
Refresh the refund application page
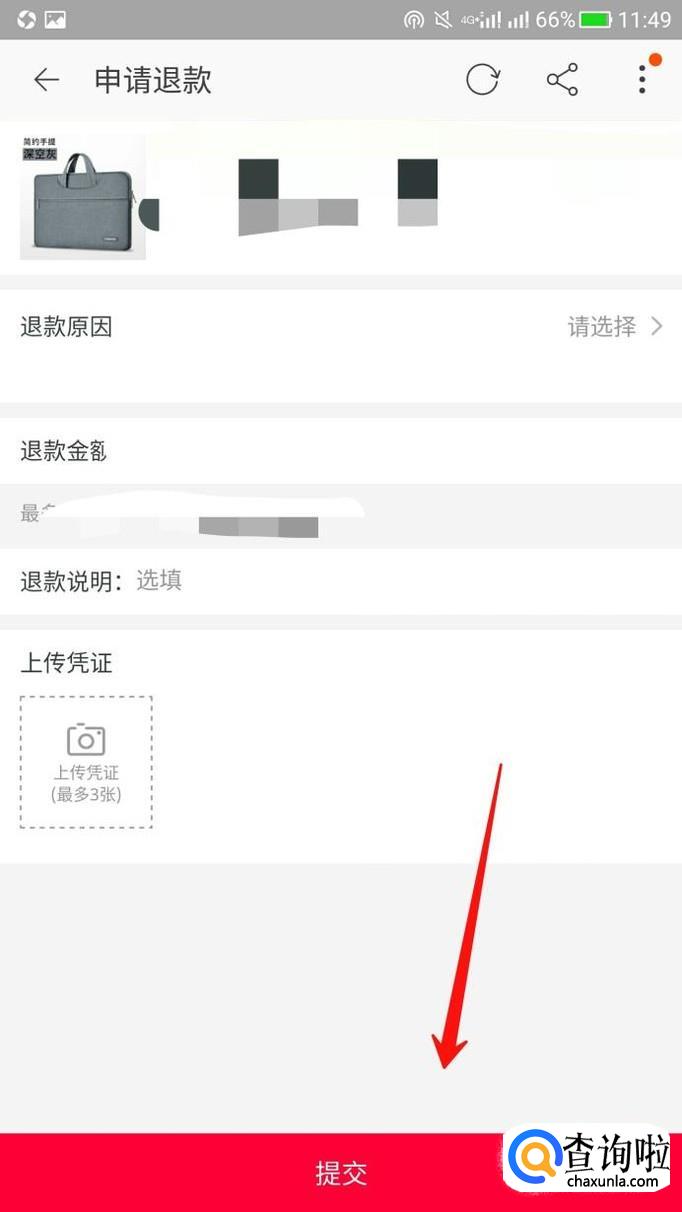tap(482, 80)
